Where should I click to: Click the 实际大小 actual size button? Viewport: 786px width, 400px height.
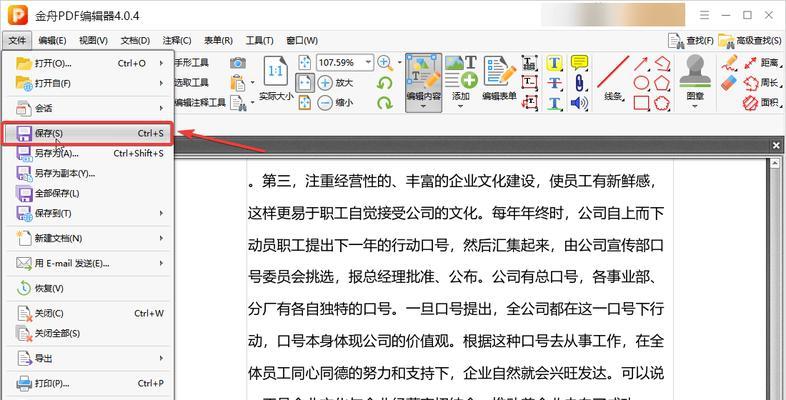pos(276,79)
